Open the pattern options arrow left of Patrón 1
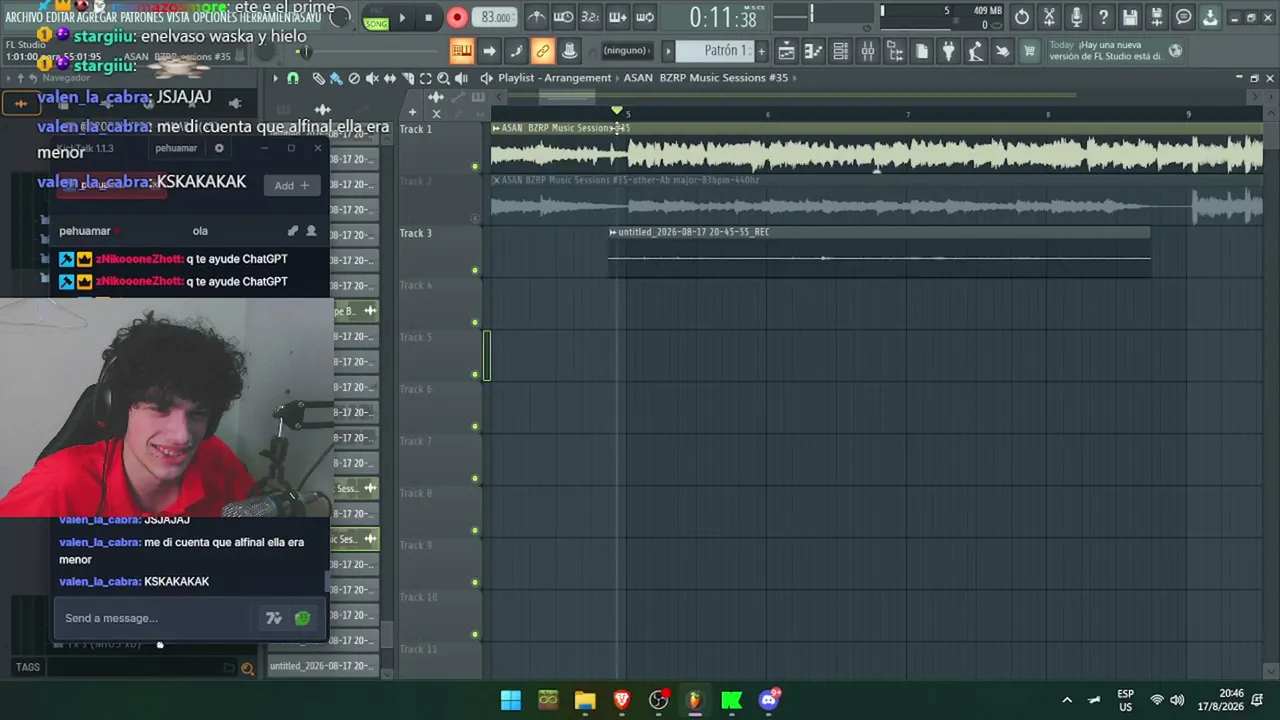Screen dimensions: 1280x720 668,51
